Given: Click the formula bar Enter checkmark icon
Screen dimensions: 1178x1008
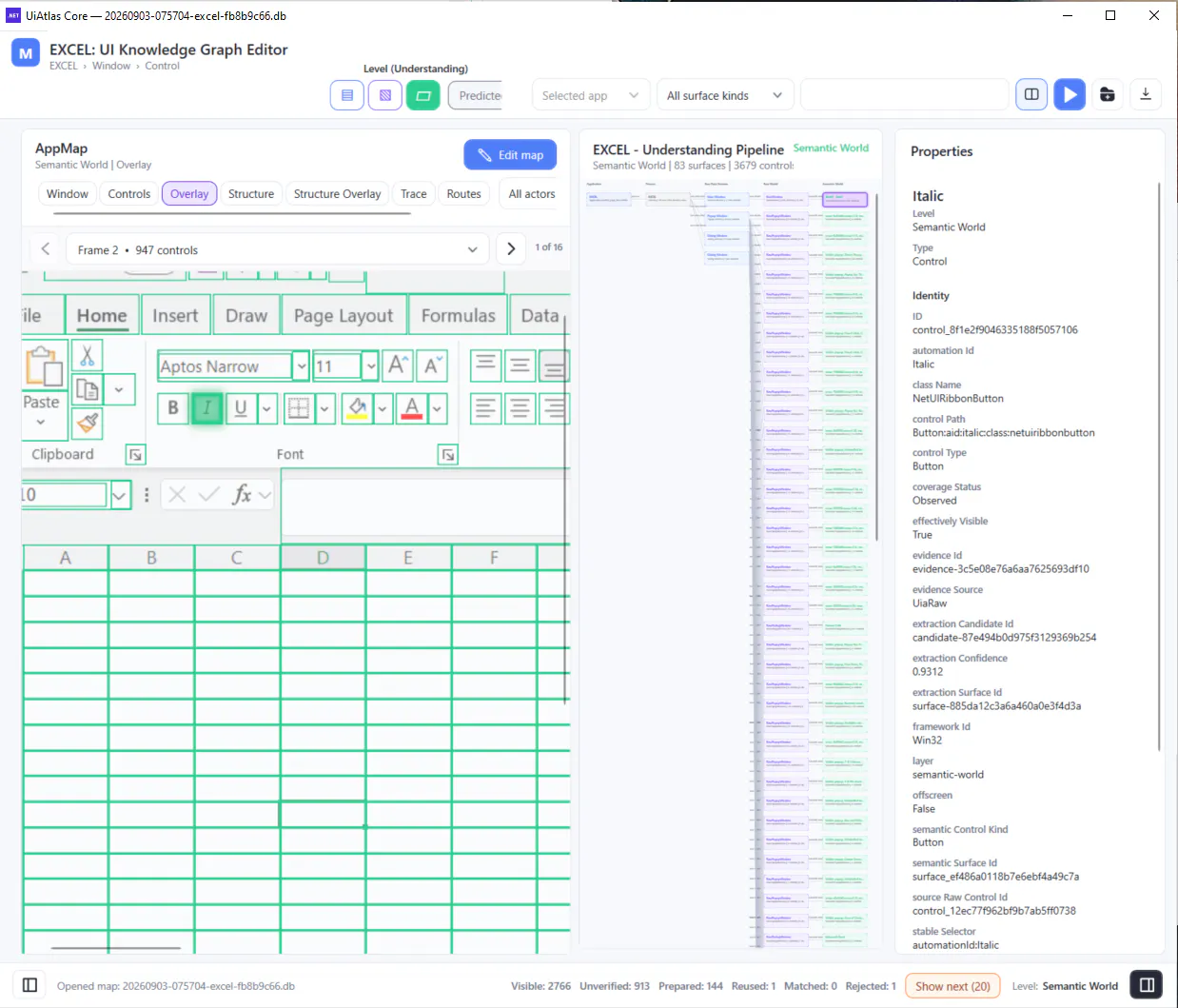Looking at the screenshot, I should (209, 494).
